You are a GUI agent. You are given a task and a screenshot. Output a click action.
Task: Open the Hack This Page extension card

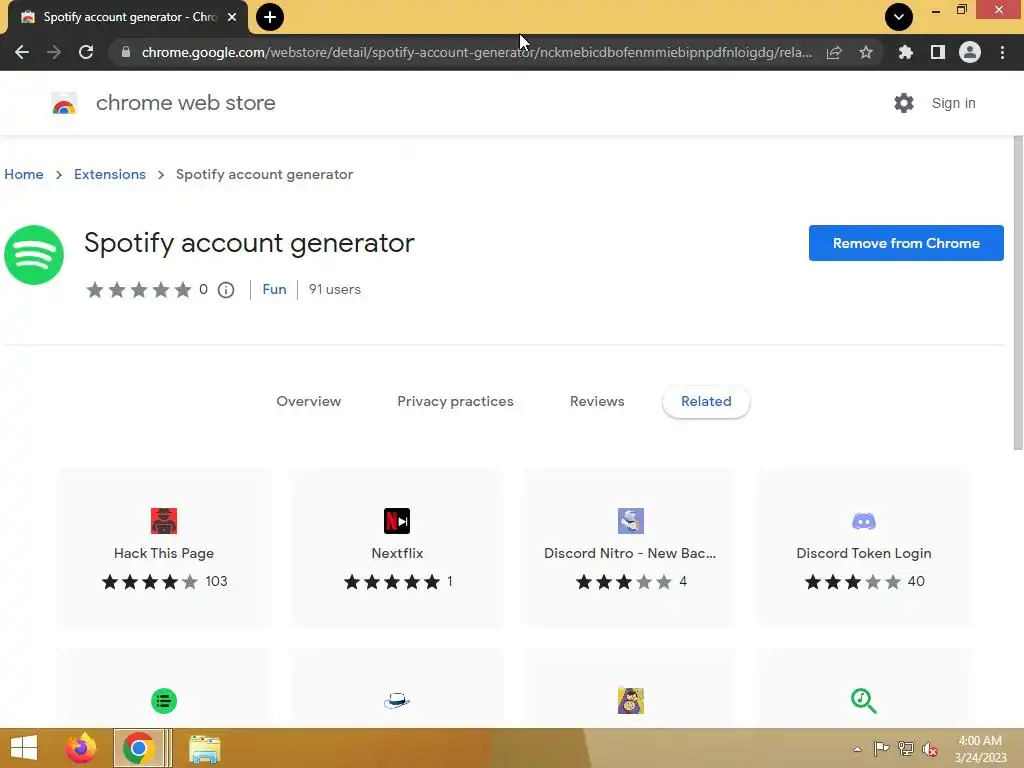pyautogui.click(x=164, y=548)
